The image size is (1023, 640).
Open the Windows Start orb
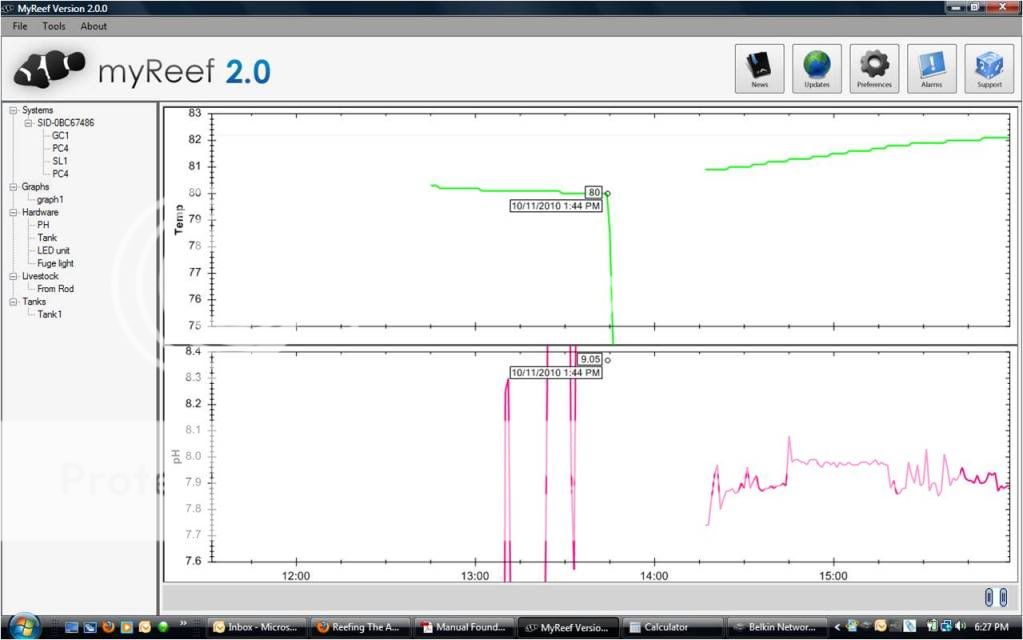coord(24,627)
